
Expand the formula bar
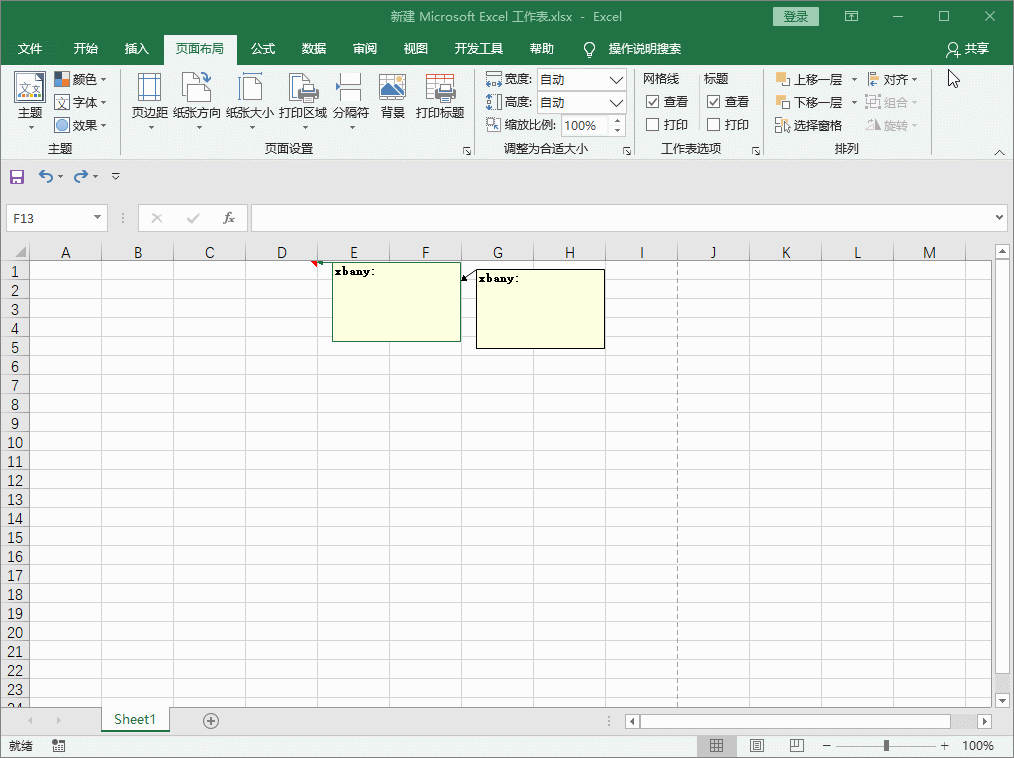click(1000, 218)
